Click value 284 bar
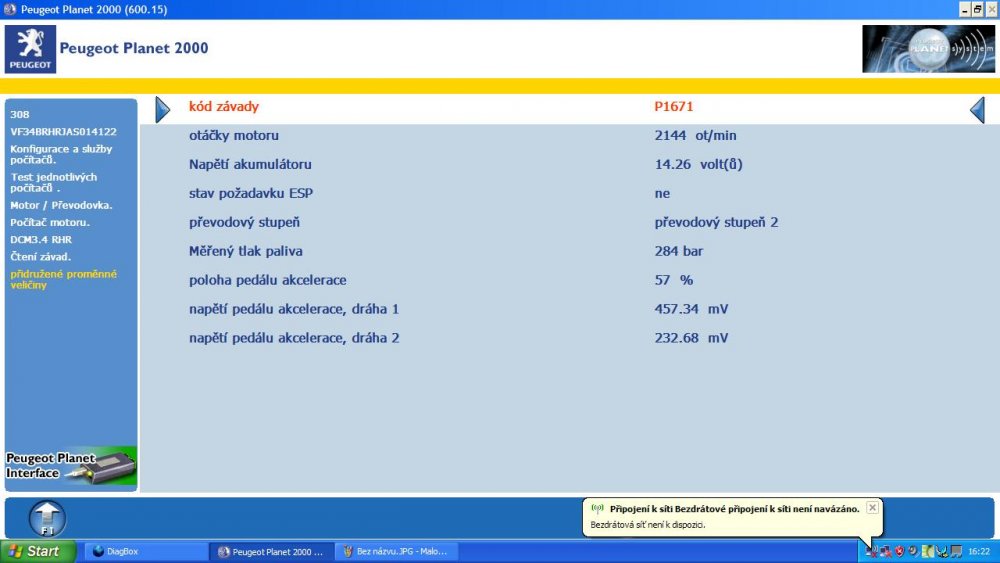Screen dimensions: 1000x563 pos(679,251)
